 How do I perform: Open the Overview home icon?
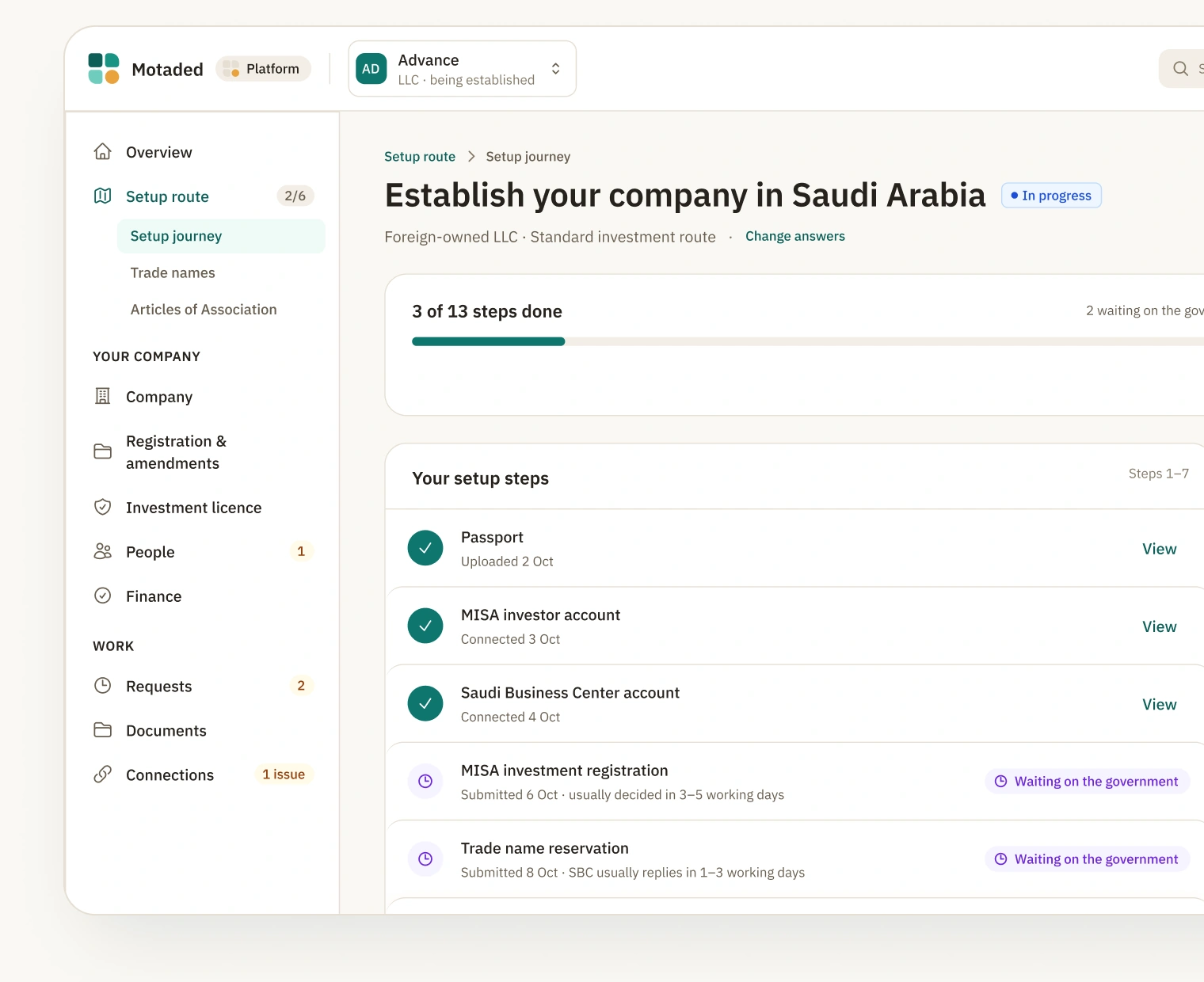pos(103,151)
